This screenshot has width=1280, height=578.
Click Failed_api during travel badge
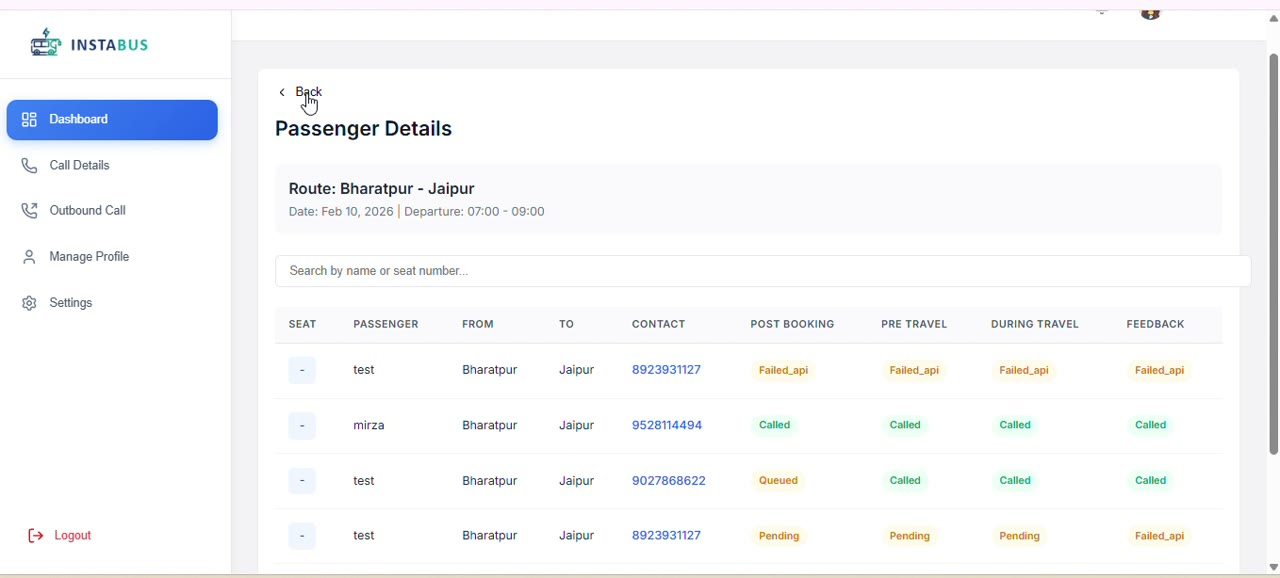(x=1025, y=370)
